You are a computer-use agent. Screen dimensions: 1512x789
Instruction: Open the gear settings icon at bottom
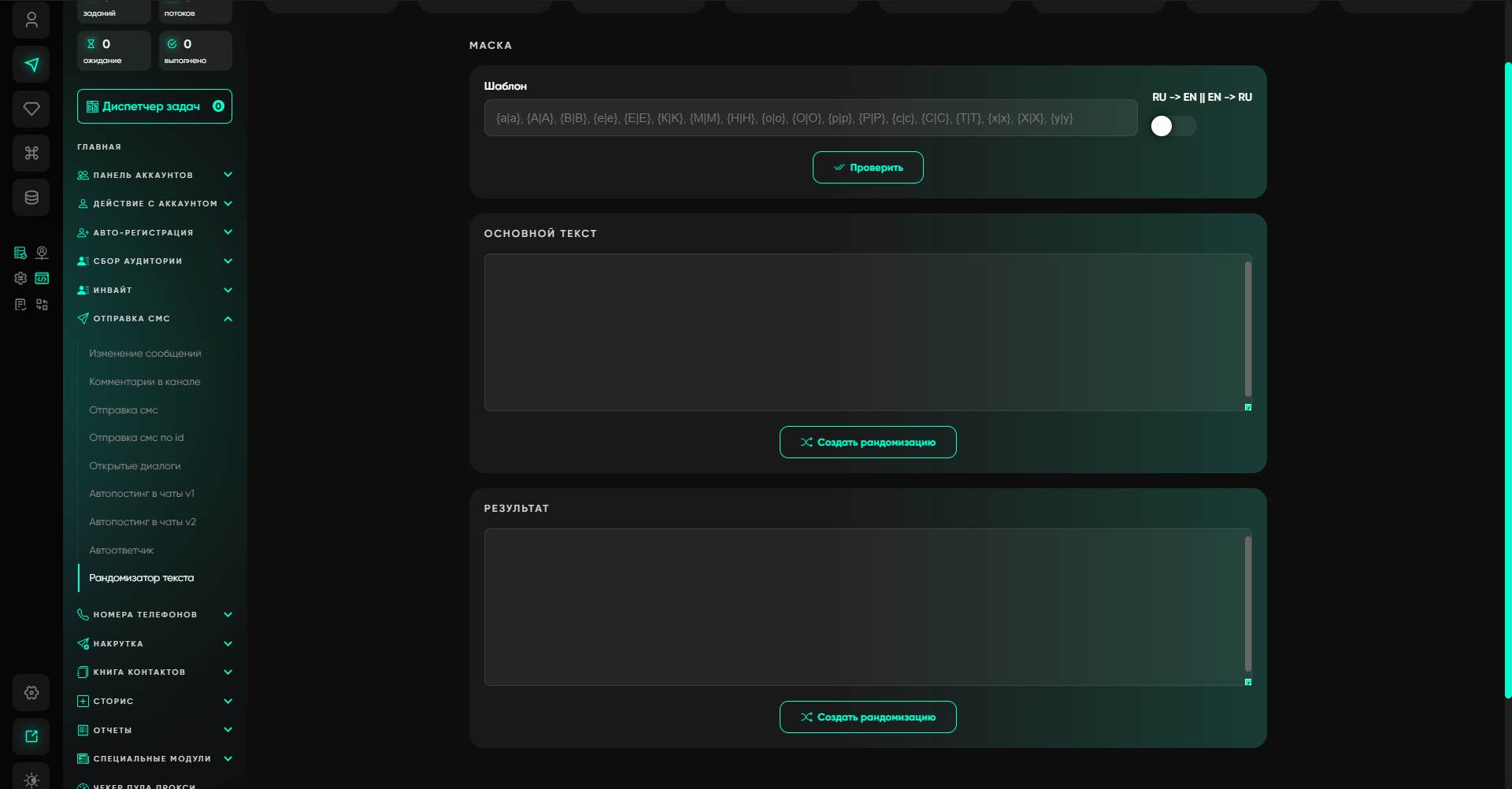click(31, 693)
